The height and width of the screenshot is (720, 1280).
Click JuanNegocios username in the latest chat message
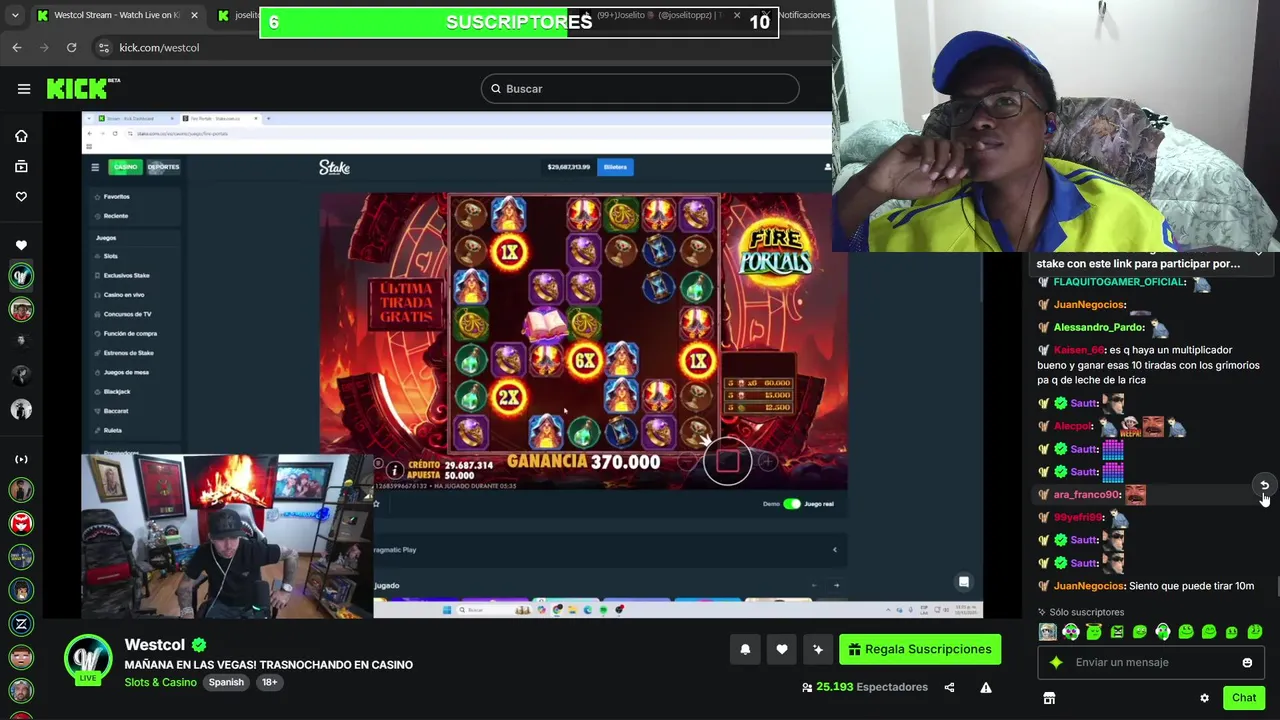[1088, 586]
